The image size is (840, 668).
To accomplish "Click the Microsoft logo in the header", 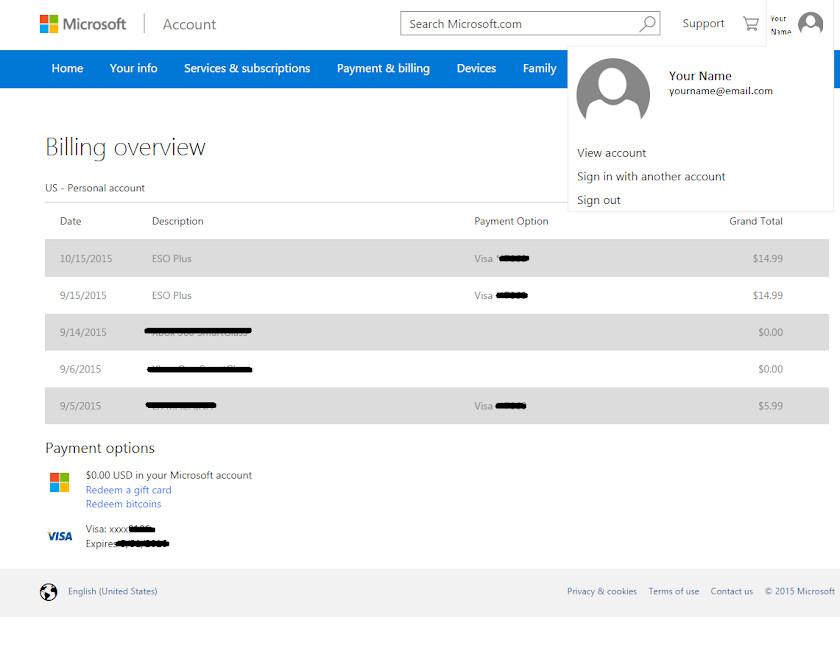I will pyautogui.click(x=83, y=24).
